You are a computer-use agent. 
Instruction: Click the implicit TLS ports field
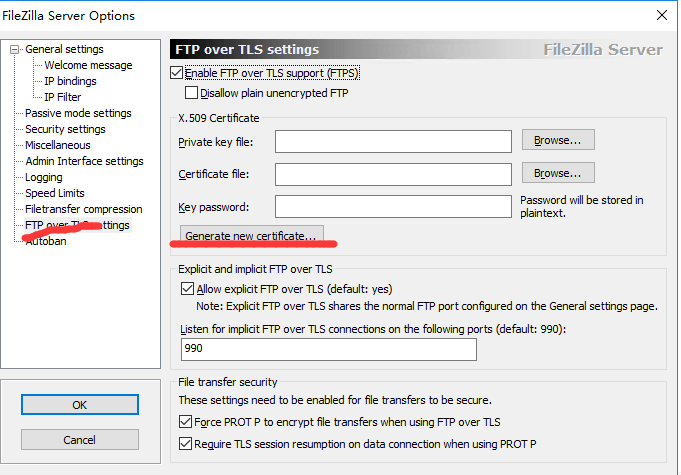[329, 349]
